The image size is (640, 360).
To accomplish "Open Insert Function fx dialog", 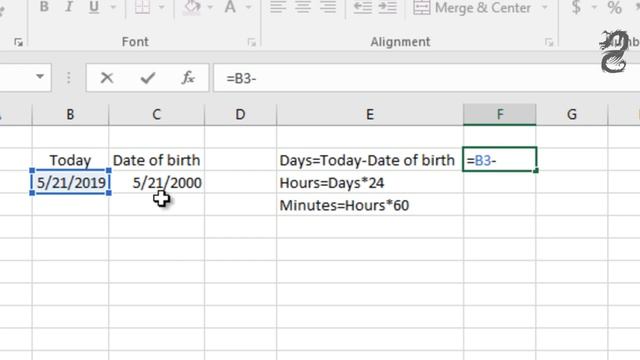I will point(188,78).
